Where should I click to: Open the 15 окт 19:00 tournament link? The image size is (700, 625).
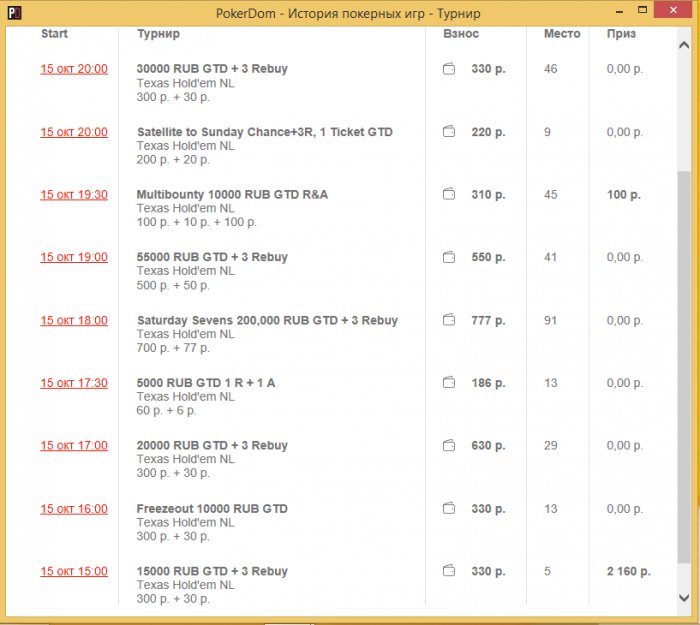[x=74, y=257]
